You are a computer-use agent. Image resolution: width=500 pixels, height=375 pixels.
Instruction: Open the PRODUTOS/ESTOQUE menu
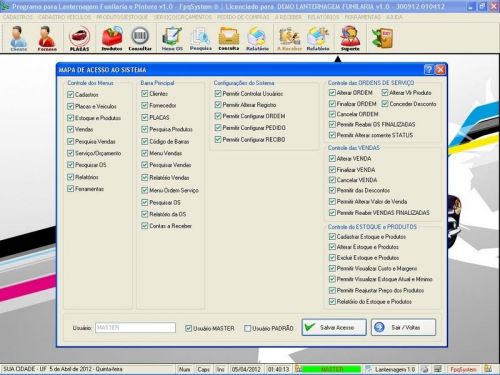(x=122, y=17)
